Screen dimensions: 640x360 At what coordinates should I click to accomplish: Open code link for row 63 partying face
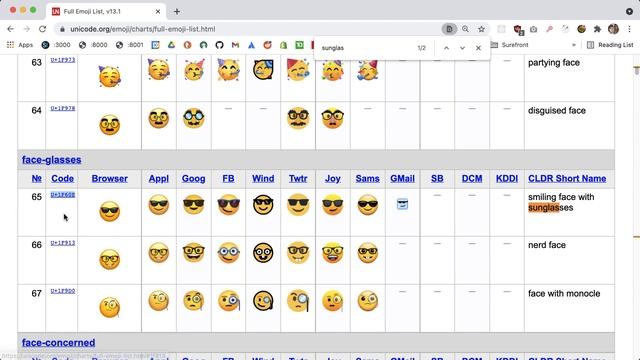pyautogui.click(x=62, y=60)
